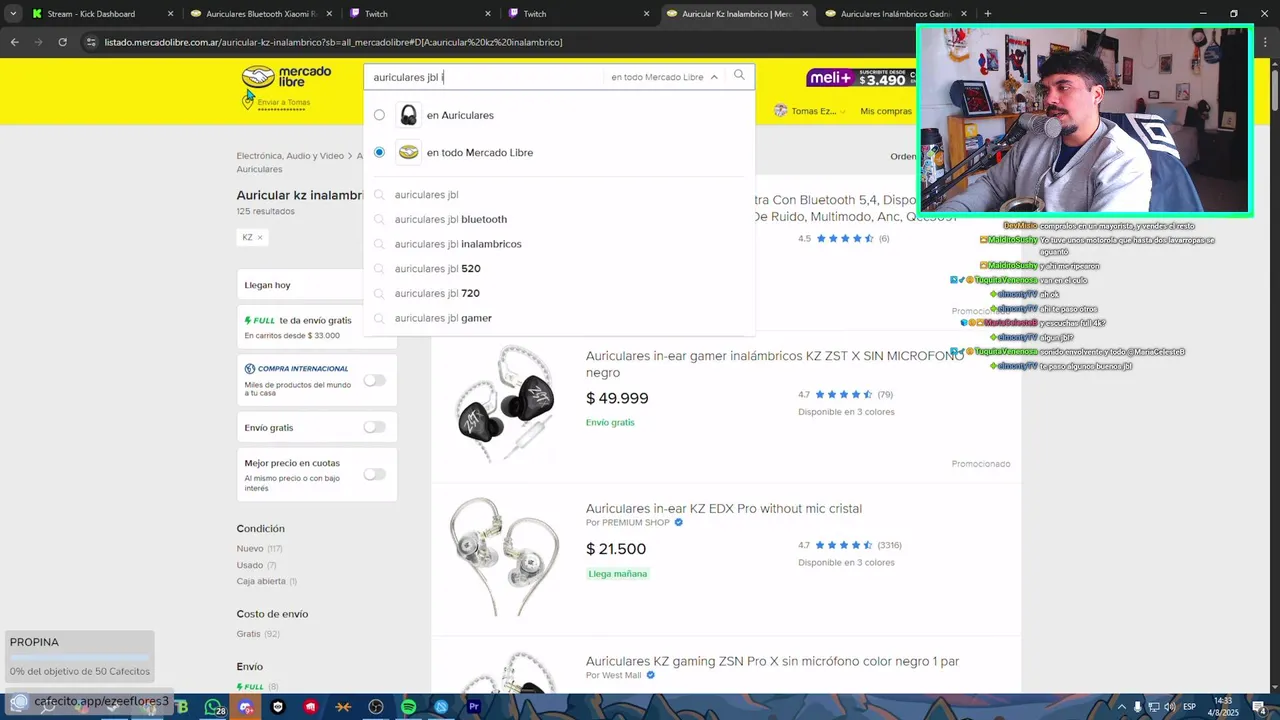Click the FULL te da envío gratis filter
Image resolution: width=1280 pixels, height=720 pixels.
(317, 327)
